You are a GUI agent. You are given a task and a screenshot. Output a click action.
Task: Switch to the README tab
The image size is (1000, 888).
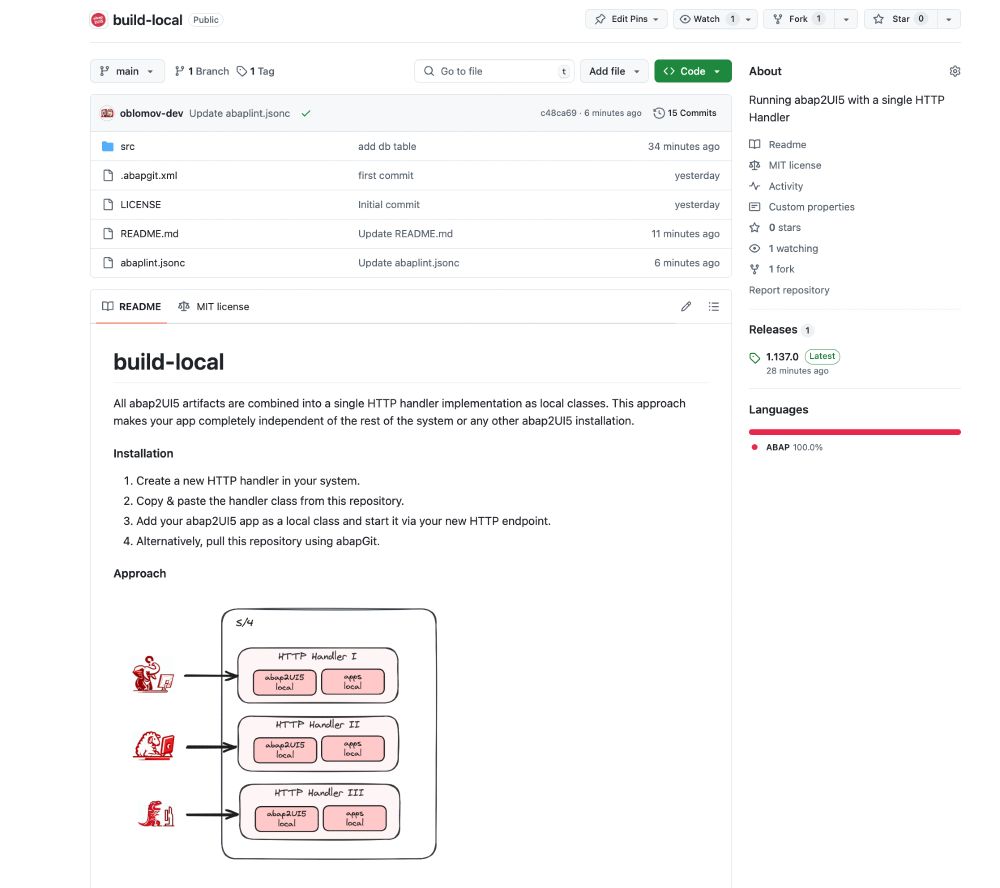coord(131,306)
